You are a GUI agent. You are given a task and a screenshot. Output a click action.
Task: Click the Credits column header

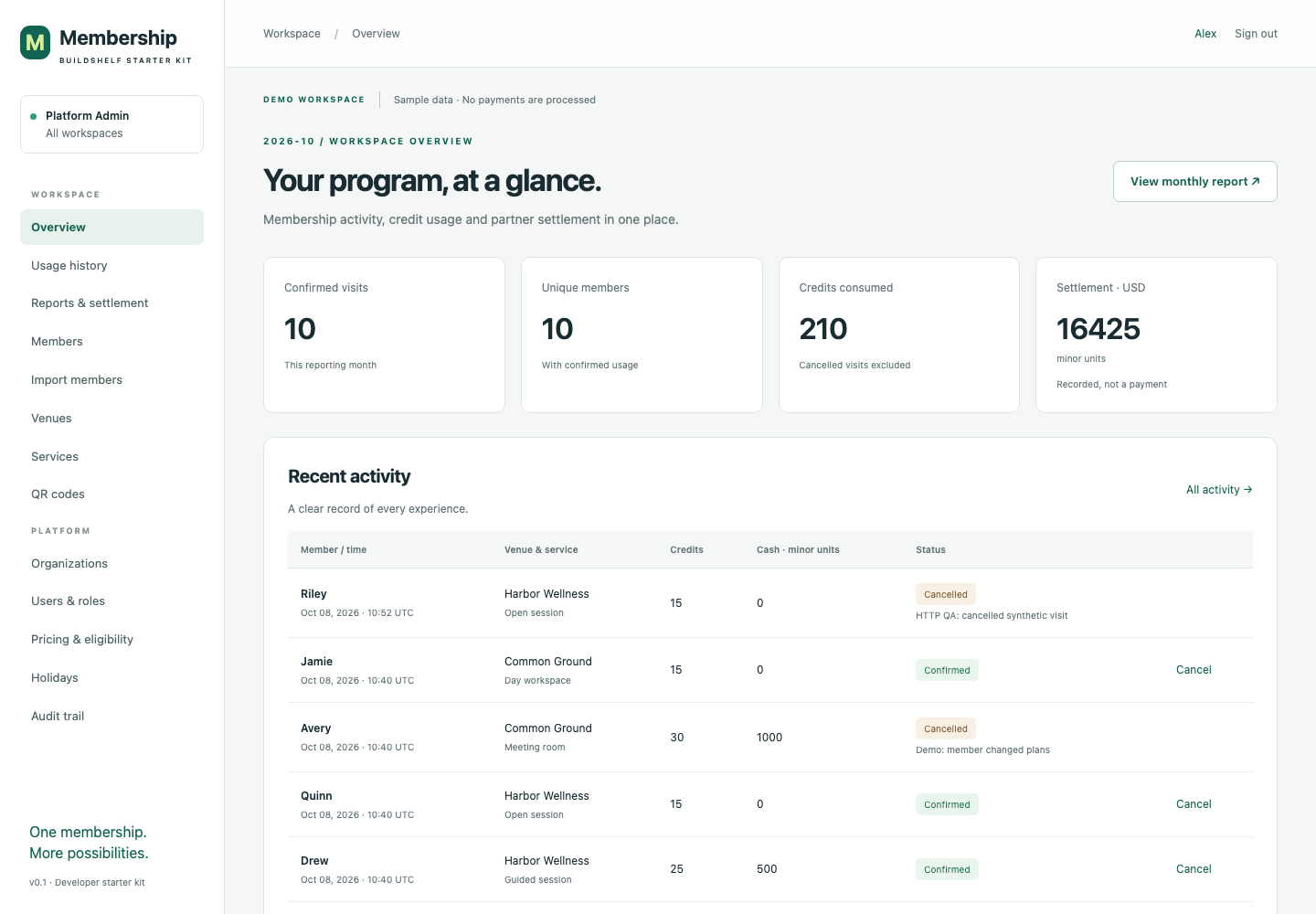(x=686, y=550)
